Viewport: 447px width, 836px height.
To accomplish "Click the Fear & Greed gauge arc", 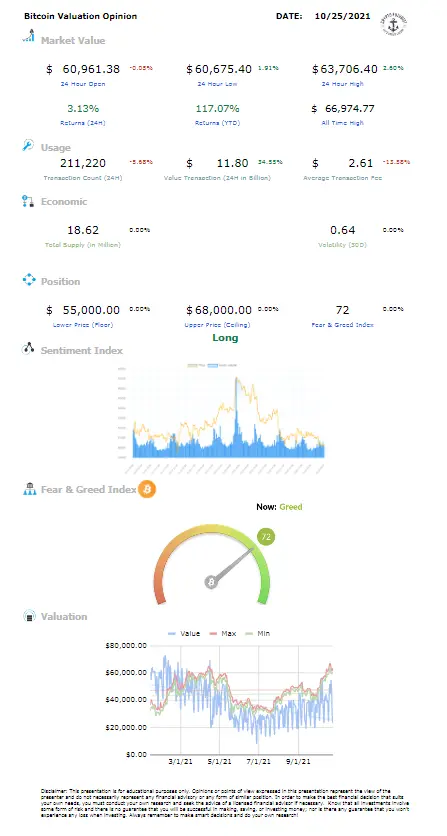I will pos(212,564).
